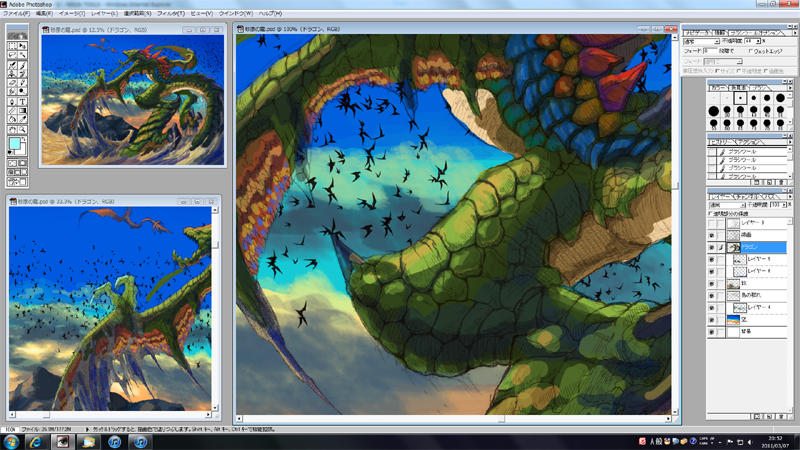Select the Airbrush tool

(12, 65)
